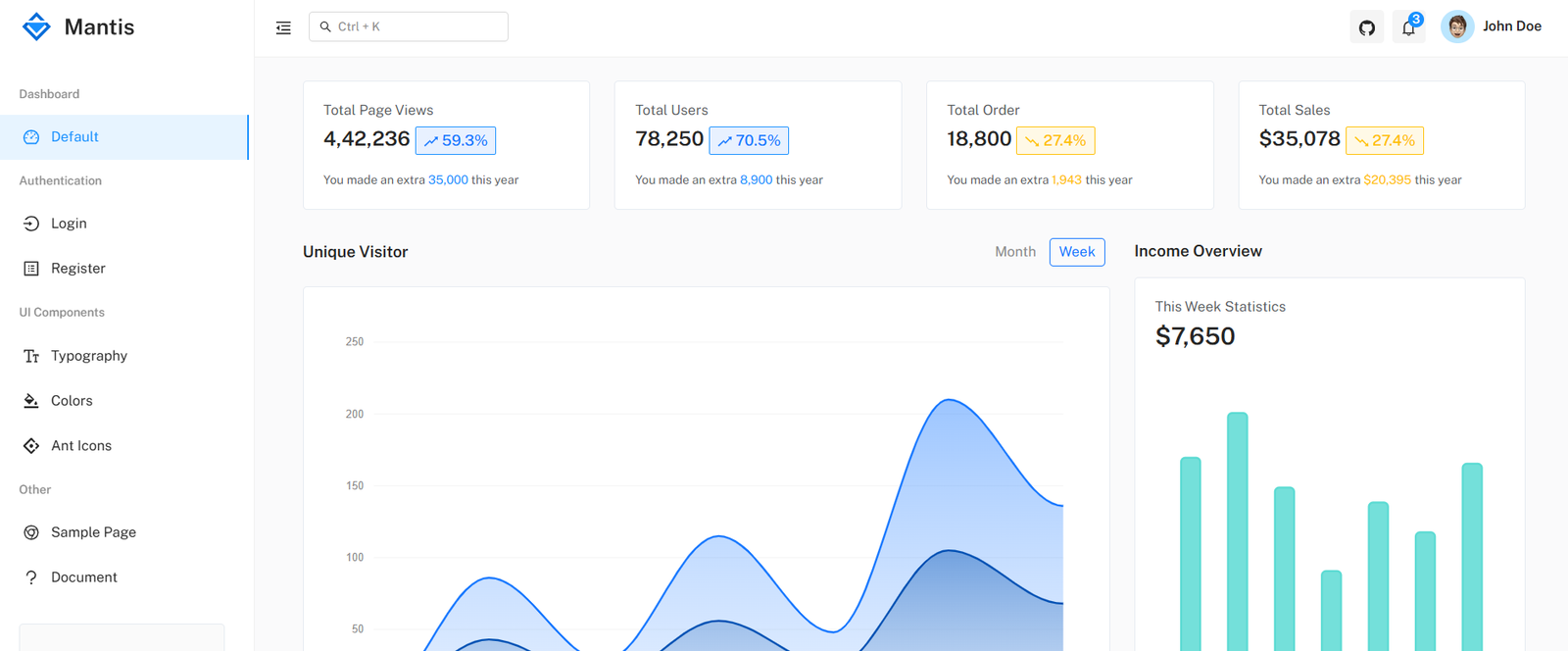Click the Typography font-size icon
The height and width of the screenshot is (651, 1568).
(31, 356)
